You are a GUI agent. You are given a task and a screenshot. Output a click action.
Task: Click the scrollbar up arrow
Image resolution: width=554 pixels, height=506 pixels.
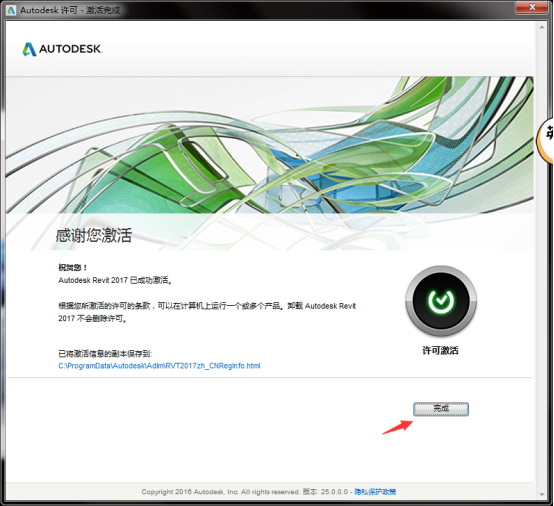[542, 27]
